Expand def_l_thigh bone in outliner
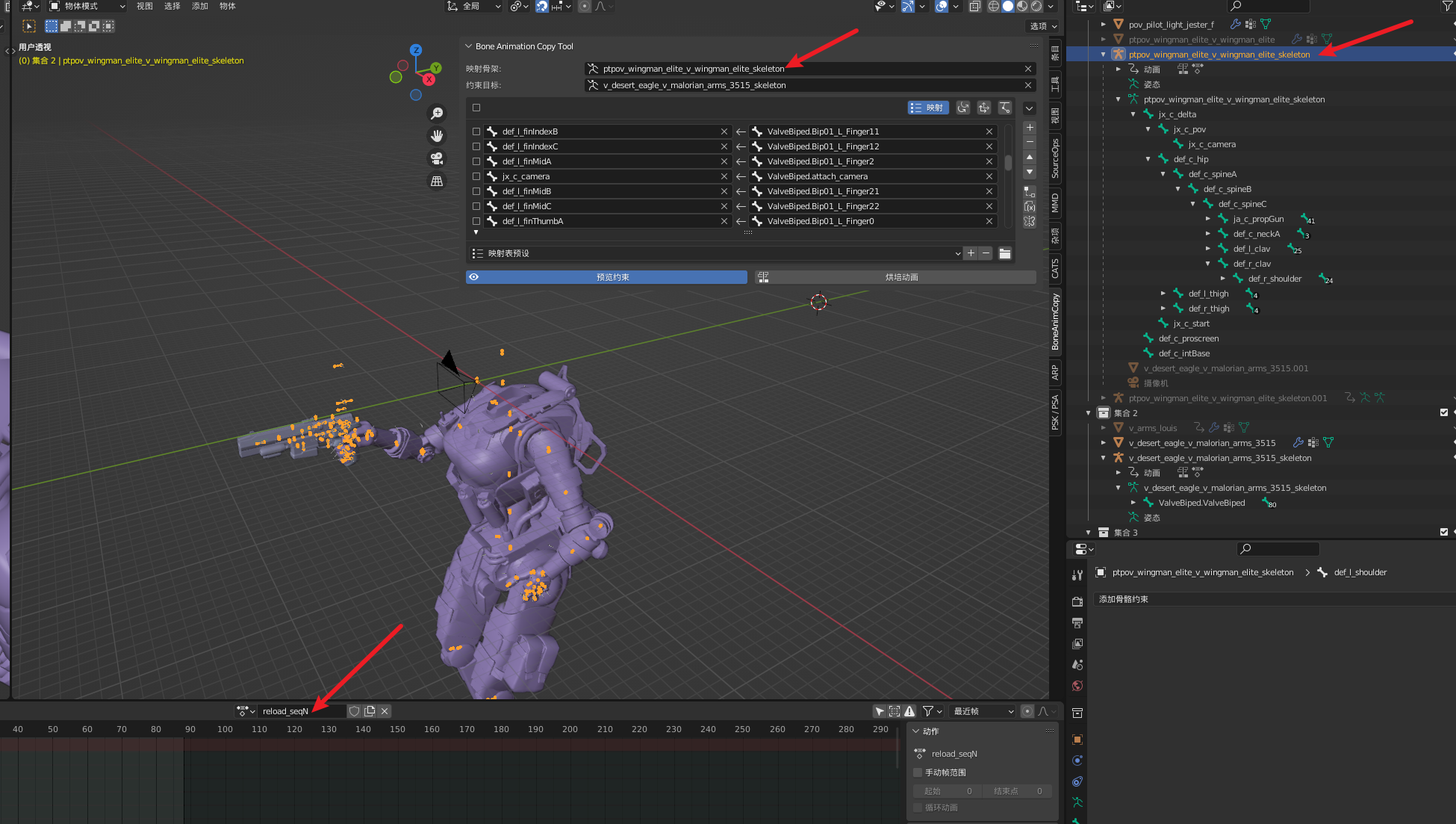The width and height of the screenshot is (1456, 824). [x=1163, y=294]
